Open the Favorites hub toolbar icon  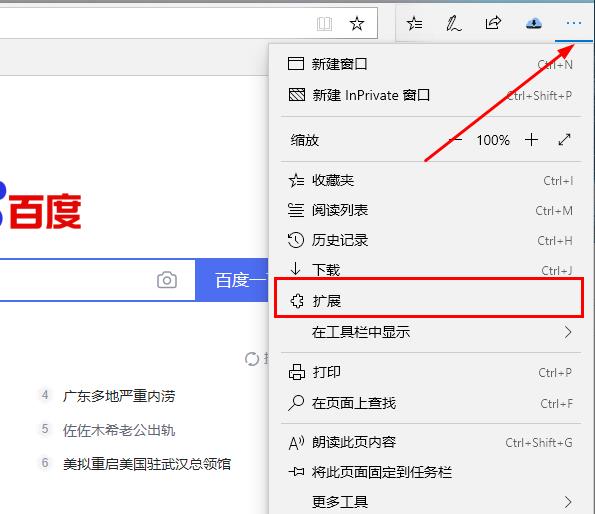point(414,24)
